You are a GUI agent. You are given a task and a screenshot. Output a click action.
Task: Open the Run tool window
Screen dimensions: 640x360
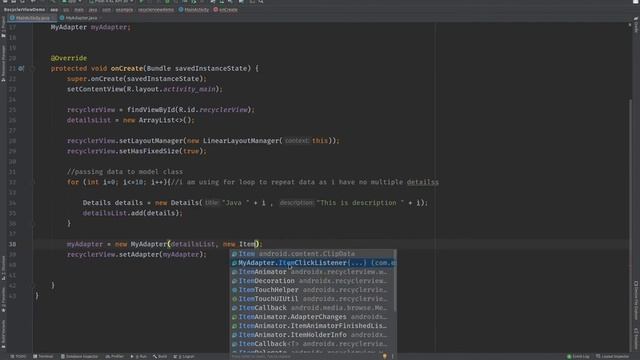[x=139, y=356]
